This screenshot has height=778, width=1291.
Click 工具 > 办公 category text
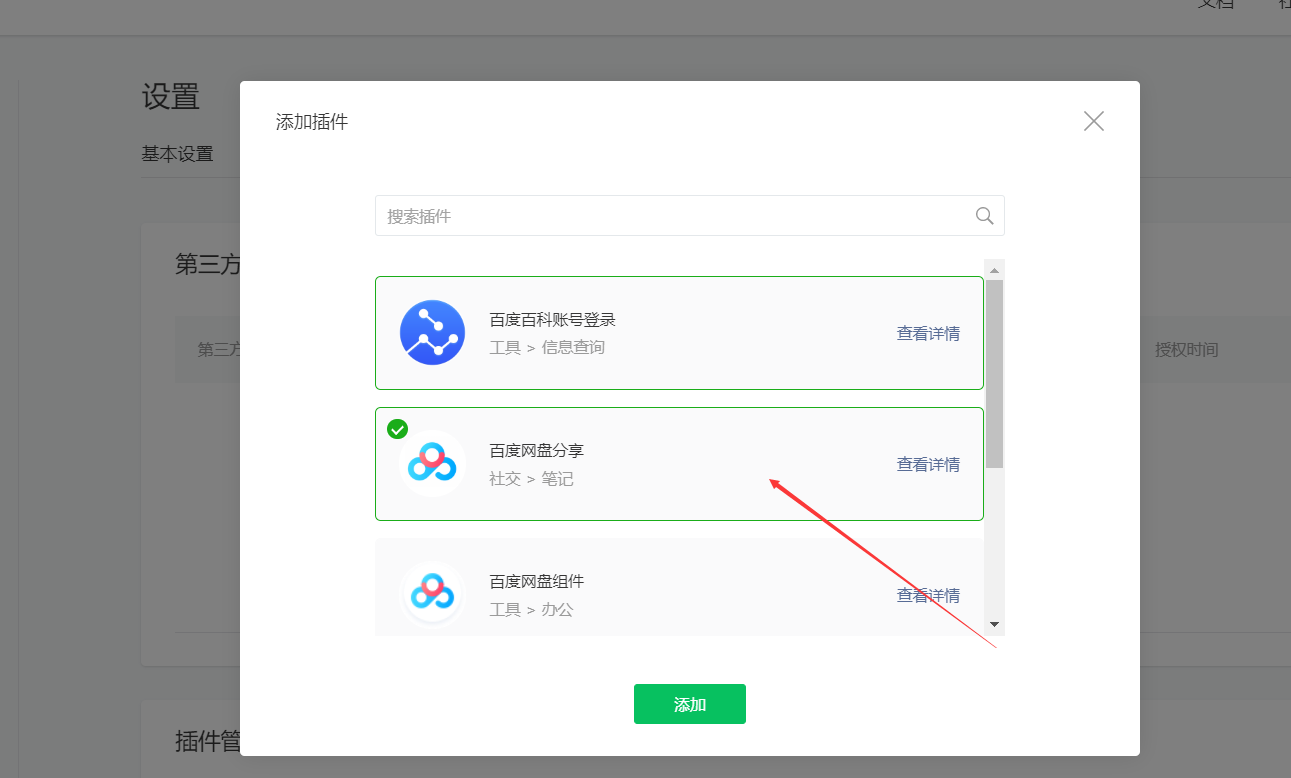(x=531, y=610)
